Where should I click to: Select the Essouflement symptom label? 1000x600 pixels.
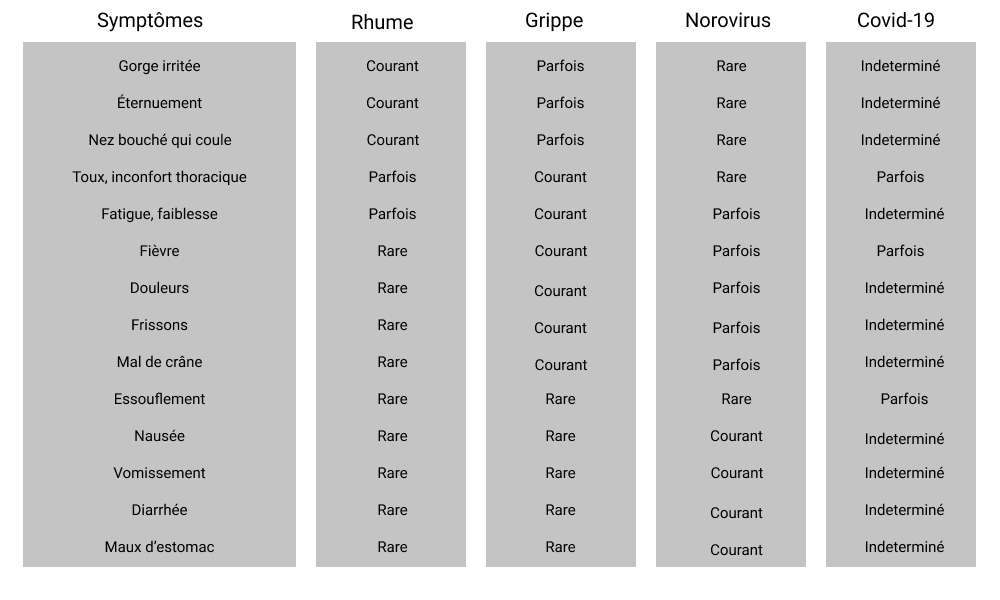pyautogui.click(x=159, y=399)
